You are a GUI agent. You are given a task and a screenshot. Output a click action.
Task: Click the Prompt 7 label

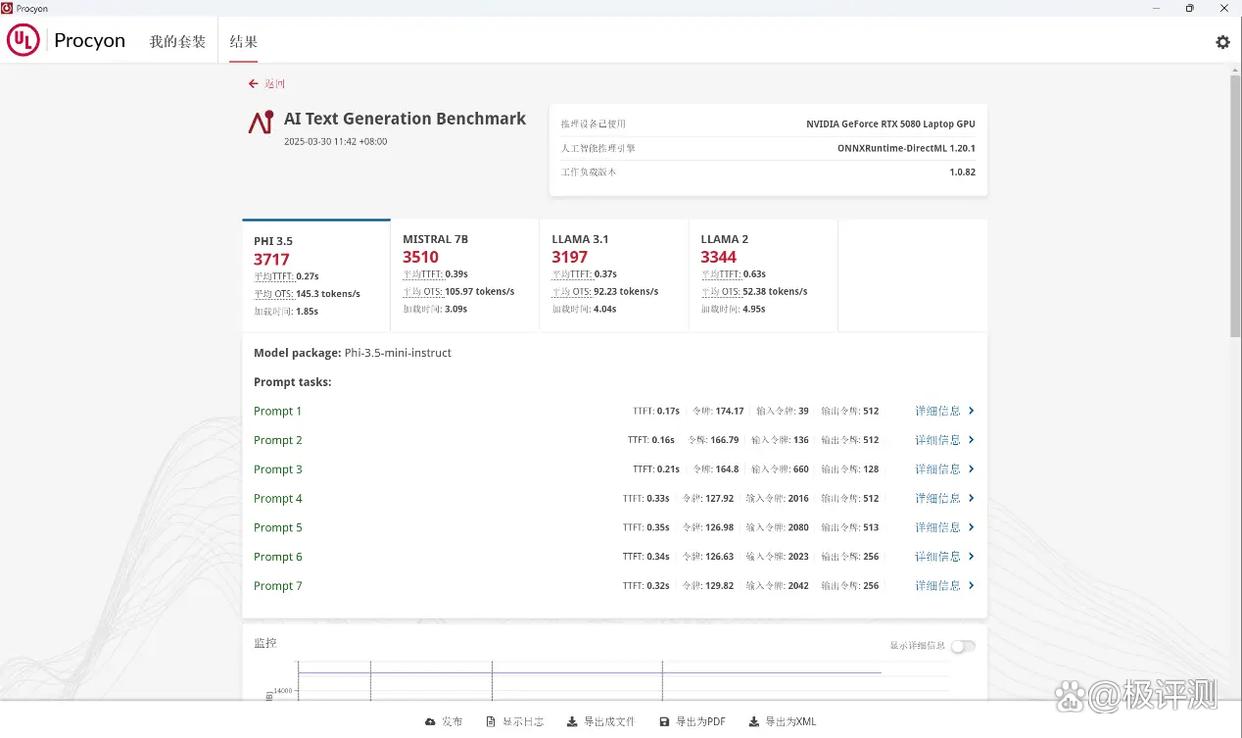tap(278, 585)
